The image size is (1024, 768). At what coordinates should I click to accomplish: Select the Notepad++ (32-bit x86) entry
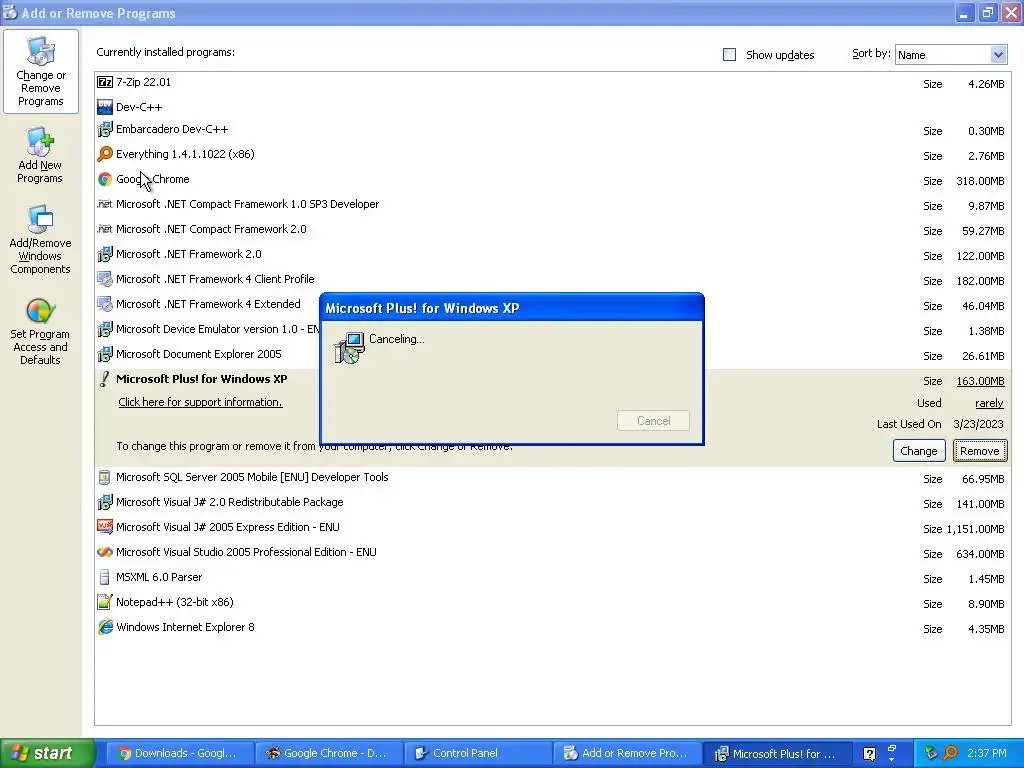click(x=174, y=602)
